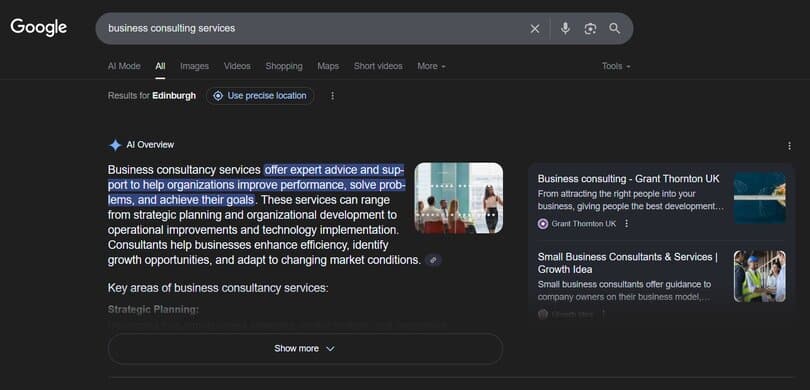This screenshot has height=390, width=810.
Task: Click the source link chip icon after paragraph
Action: click(x=433, y=260)
